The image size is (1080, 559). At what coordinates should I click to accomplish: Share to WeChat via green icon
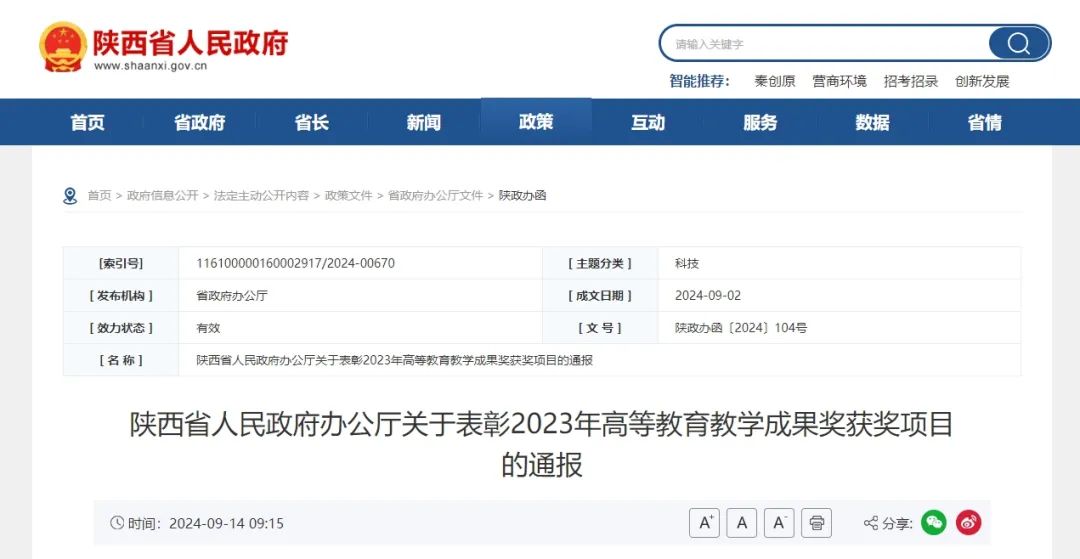click(934, 523)
